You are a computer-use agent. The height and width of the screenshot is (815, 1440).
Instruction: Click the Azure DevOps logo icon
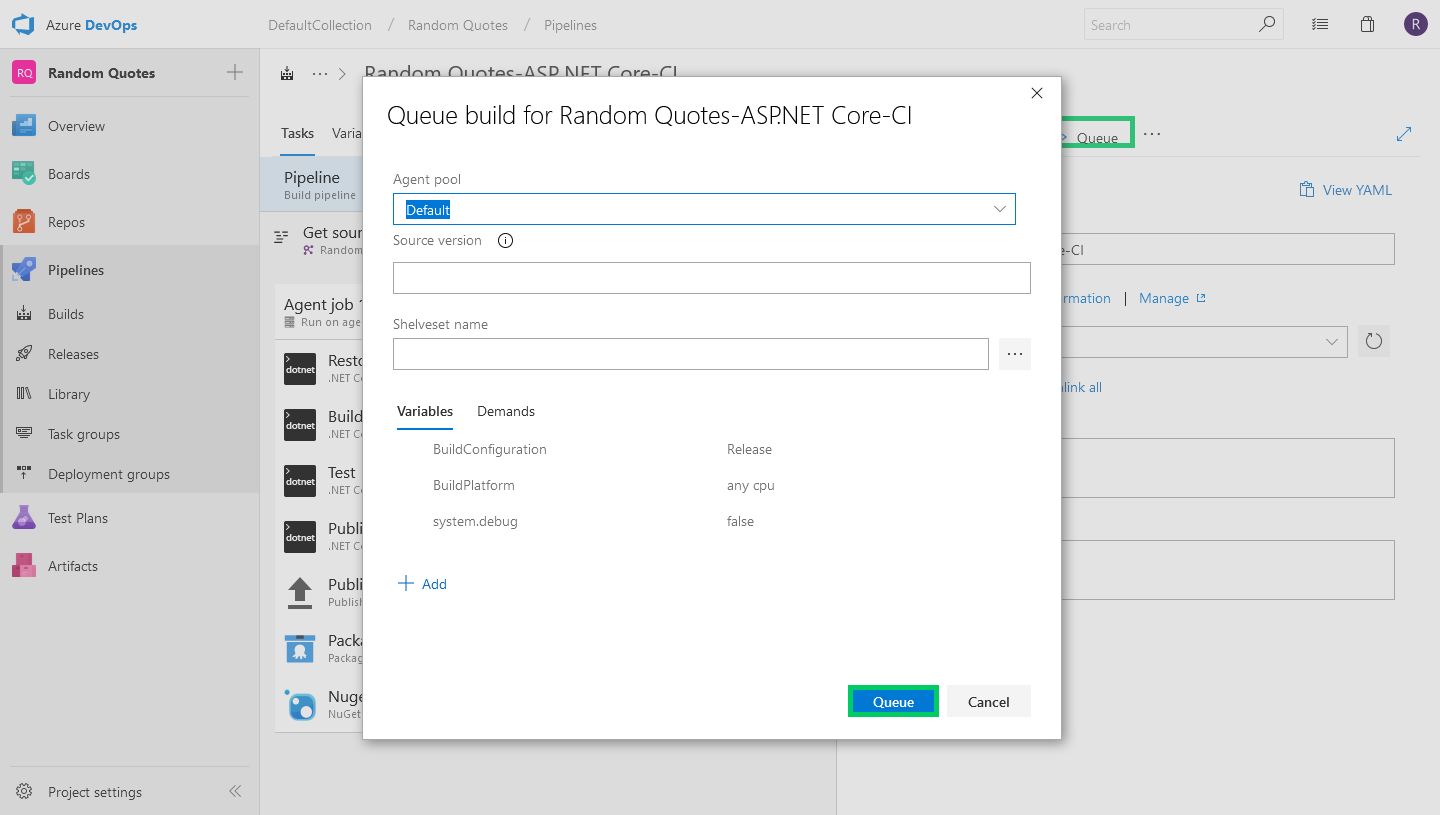coord(23,25)
